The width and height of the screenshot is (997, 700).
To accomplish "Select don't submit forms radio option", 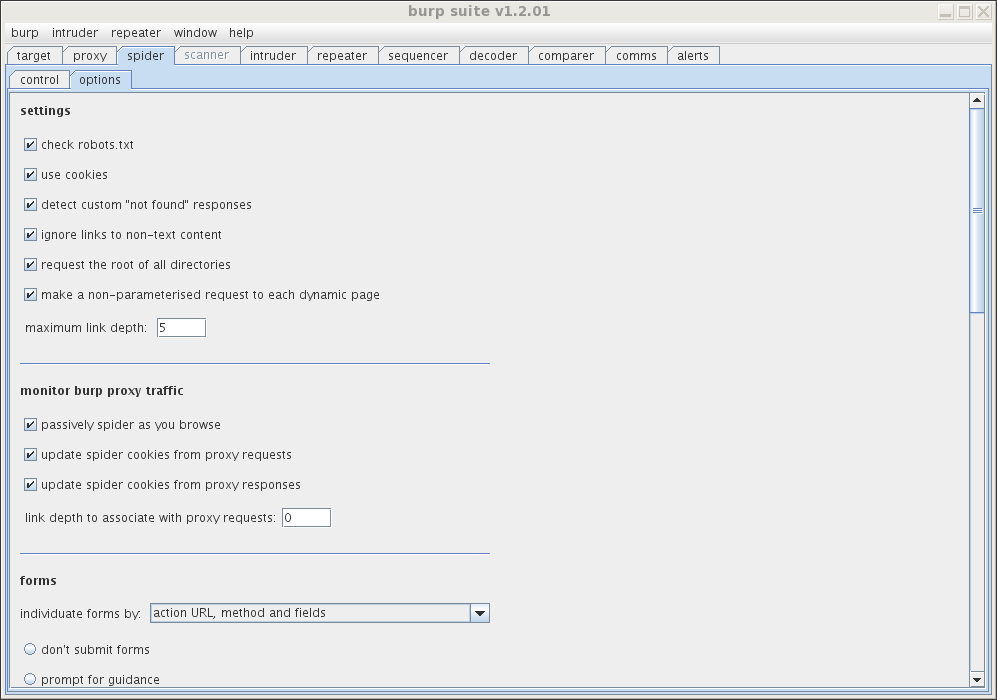I will pos(30,649).
